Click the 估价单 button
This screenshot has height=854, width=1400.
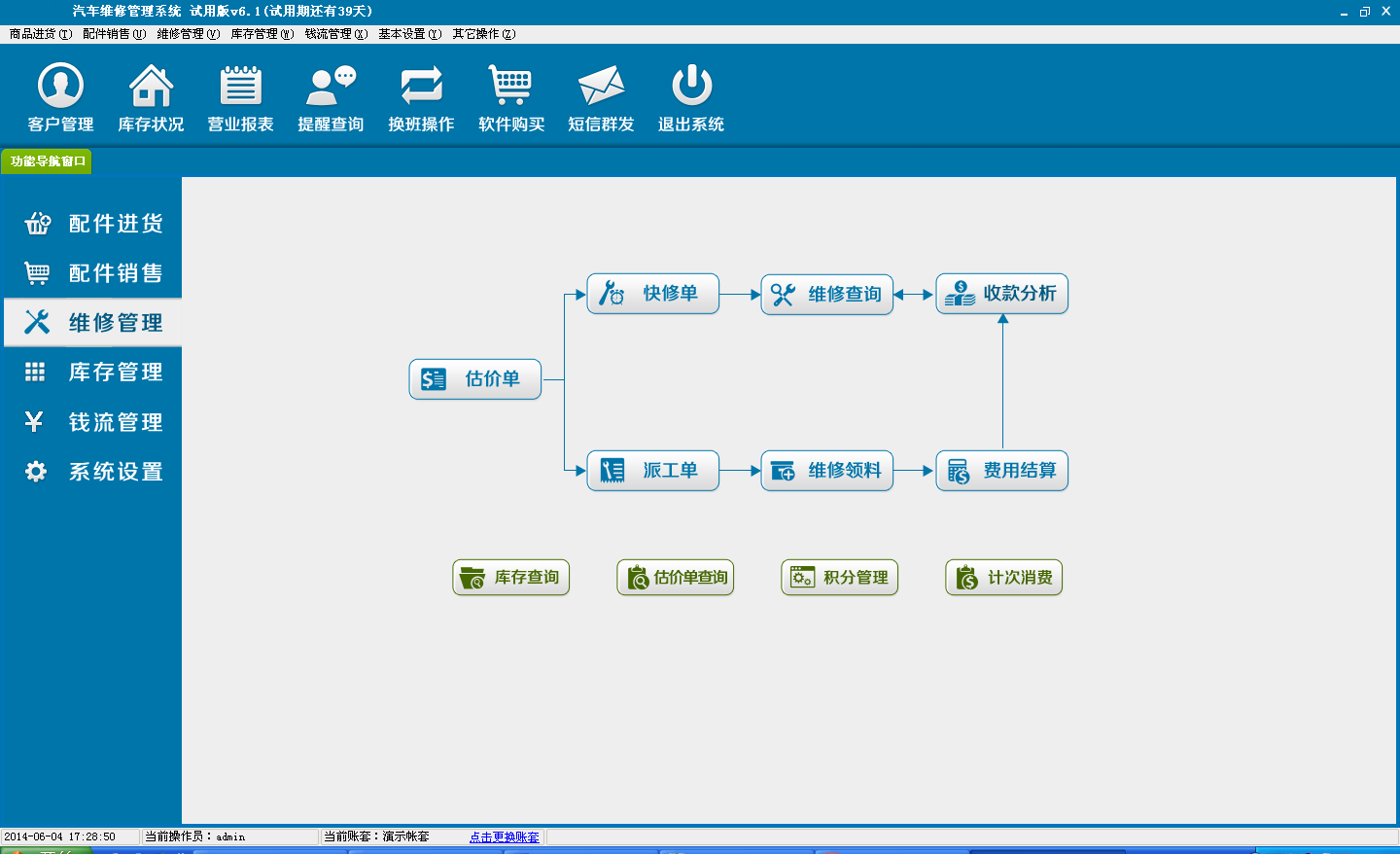[x=475, y=379]
